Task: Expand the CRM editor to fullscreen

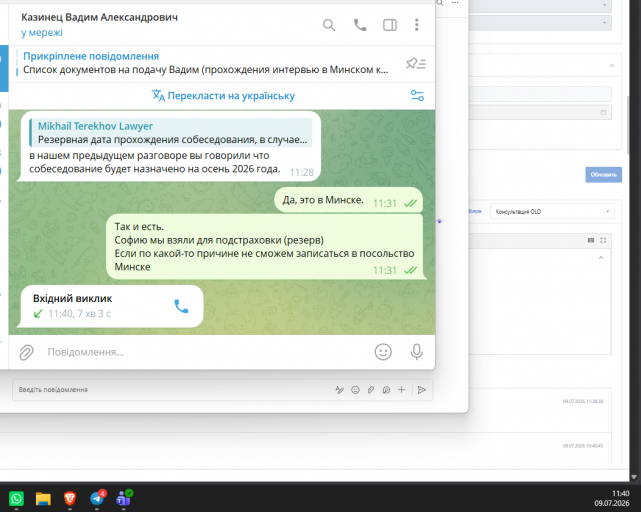Action: [603, 240]
